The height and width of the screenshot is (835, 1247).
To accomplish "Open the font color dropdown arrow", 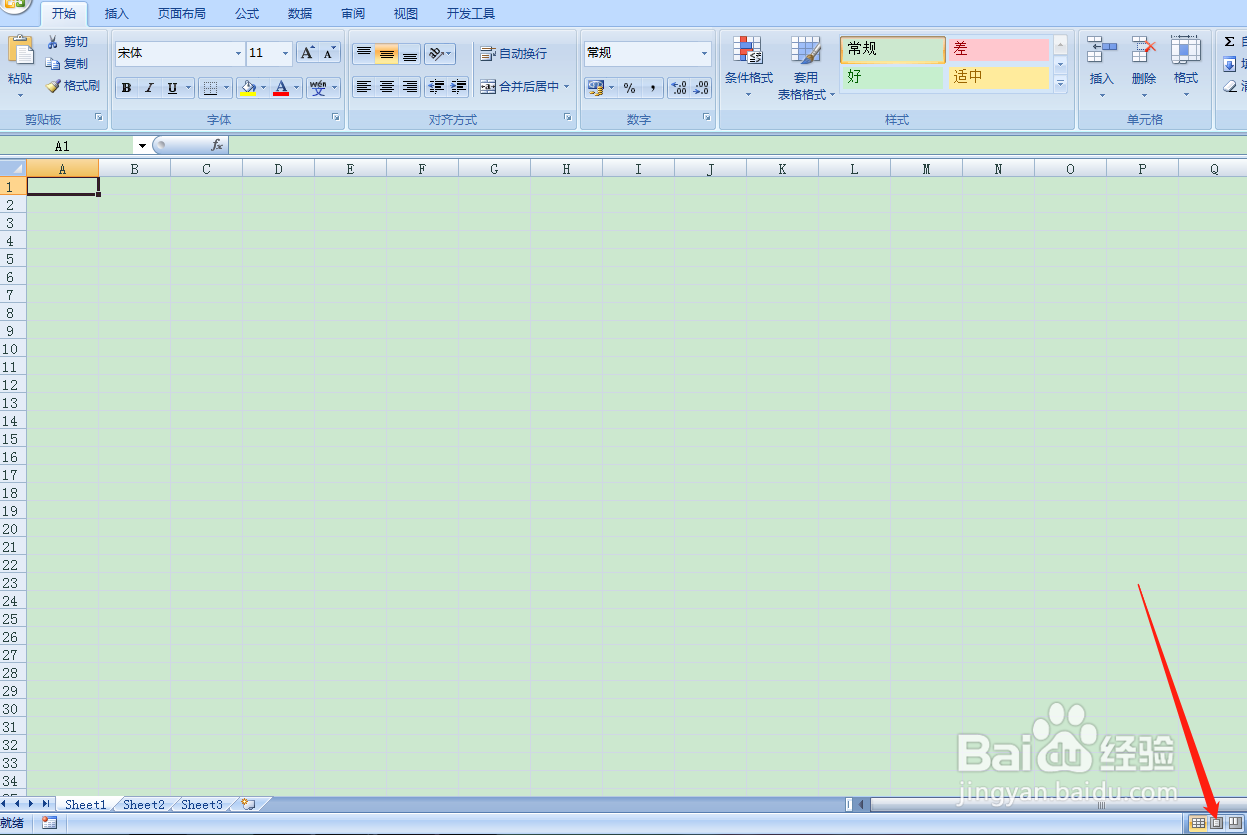I will pyautogui.click(x=297, y=88).
